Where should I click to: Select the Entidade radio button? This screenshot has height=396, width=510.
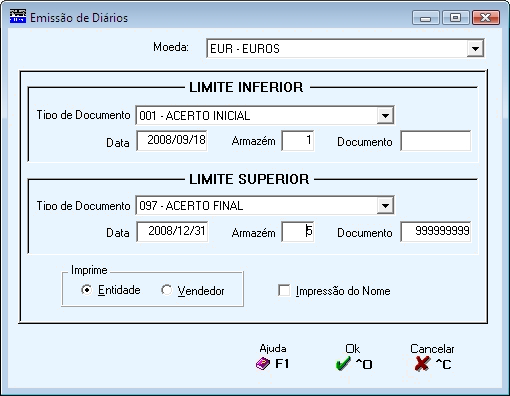coord(86,290)
